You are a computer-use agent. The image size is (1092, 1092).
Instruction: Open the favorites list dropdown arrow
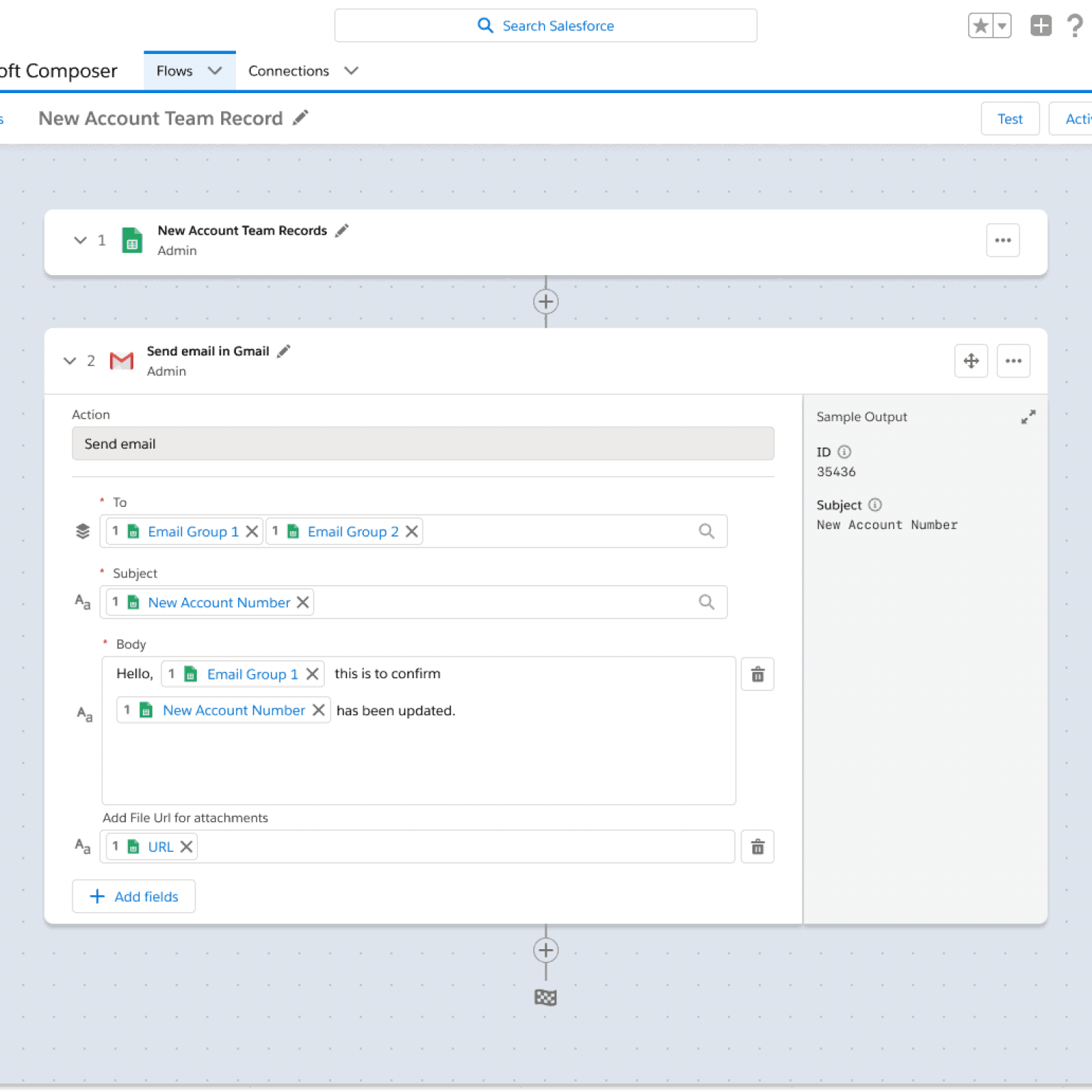click(1002, 26)
